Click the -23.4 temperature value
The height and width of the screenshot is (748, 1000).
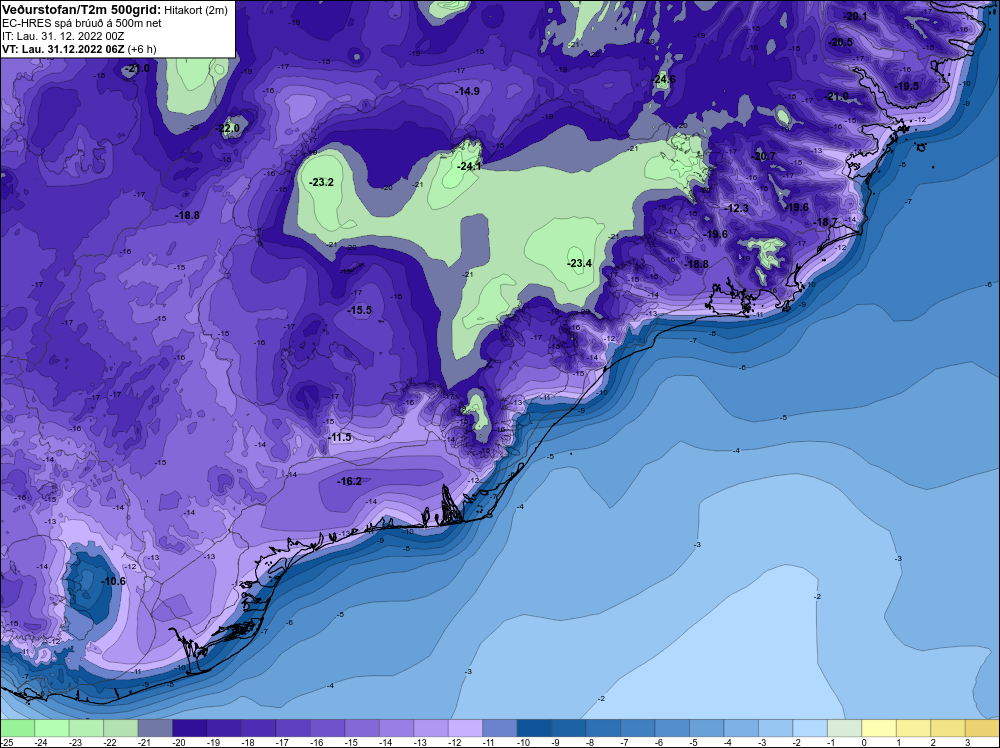click(580, 263)
